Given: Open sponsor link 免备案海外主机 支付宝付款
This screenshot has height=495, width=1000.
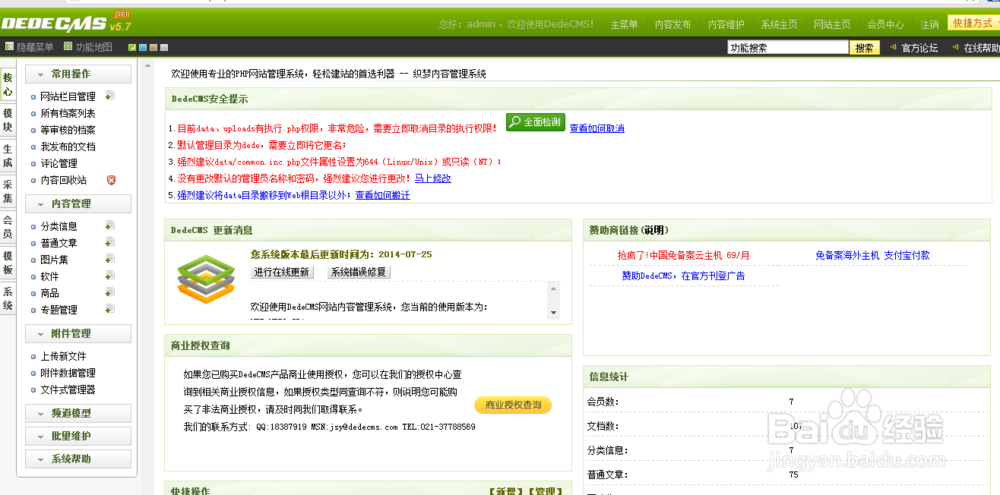Looking at the screenshot, I should [x=872, y=255].
